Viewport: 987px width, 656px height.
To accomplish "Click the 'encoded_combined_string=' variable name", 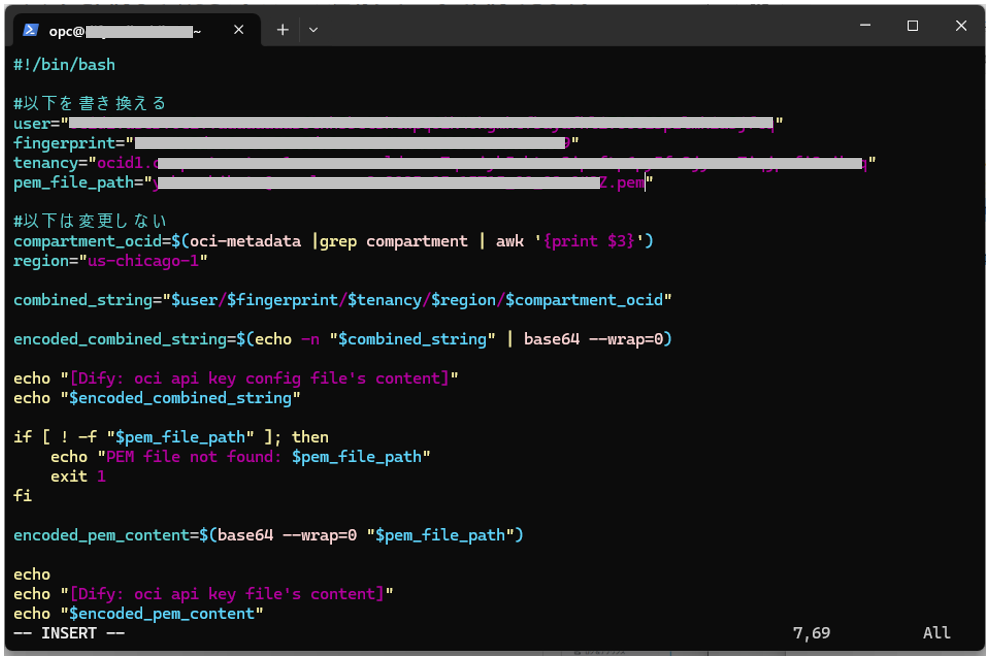I will (x=125, y=339).
